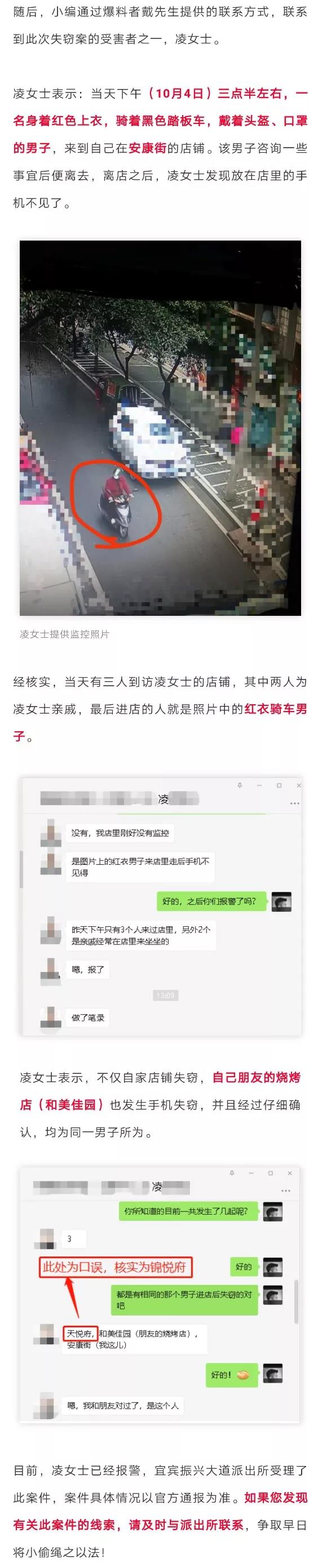The width and height of the screenshot is (309, 1568).
Task: Click the caption "凌女士提供监控照片"
Action: click(x=65, y=634)
